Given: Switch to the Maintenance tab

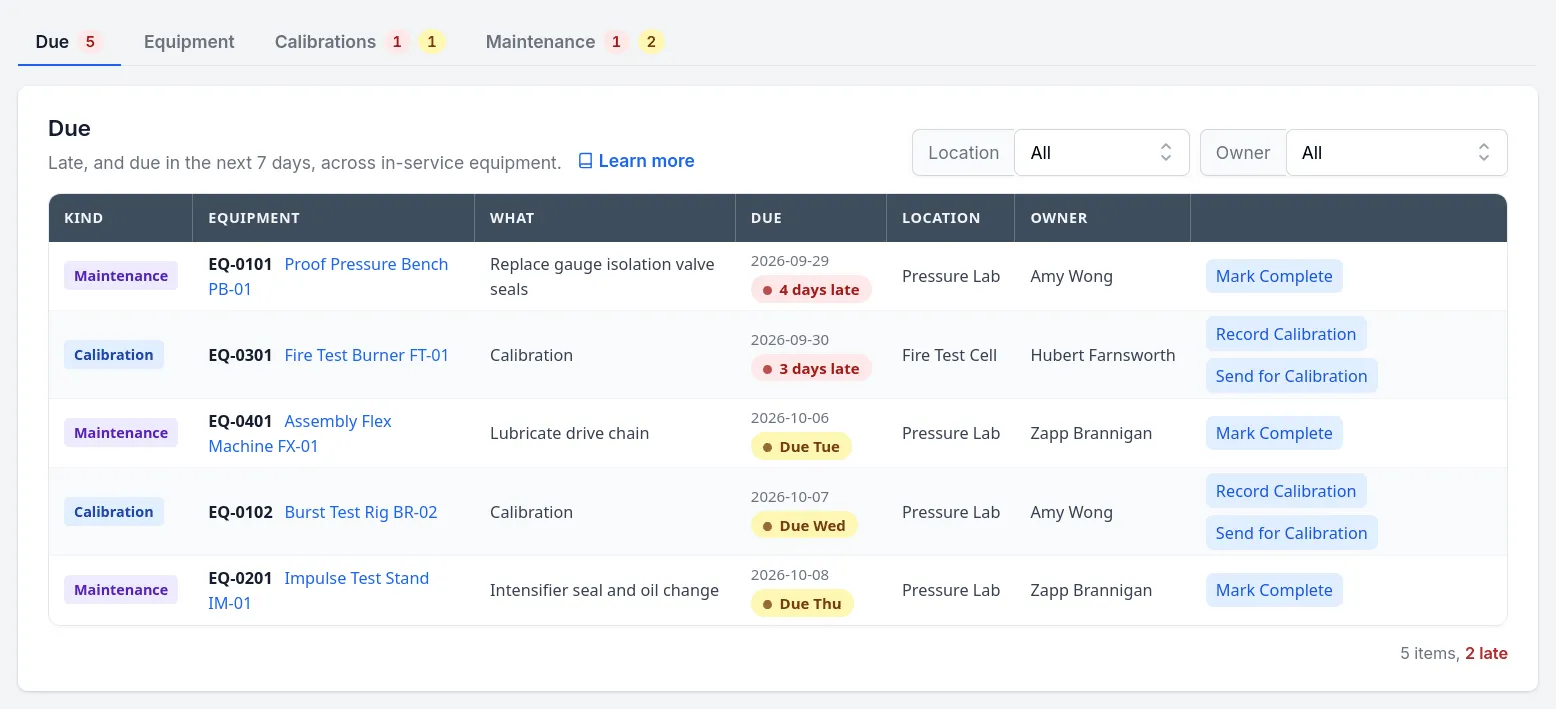Looking at the screenshot, I should point(575,42).
